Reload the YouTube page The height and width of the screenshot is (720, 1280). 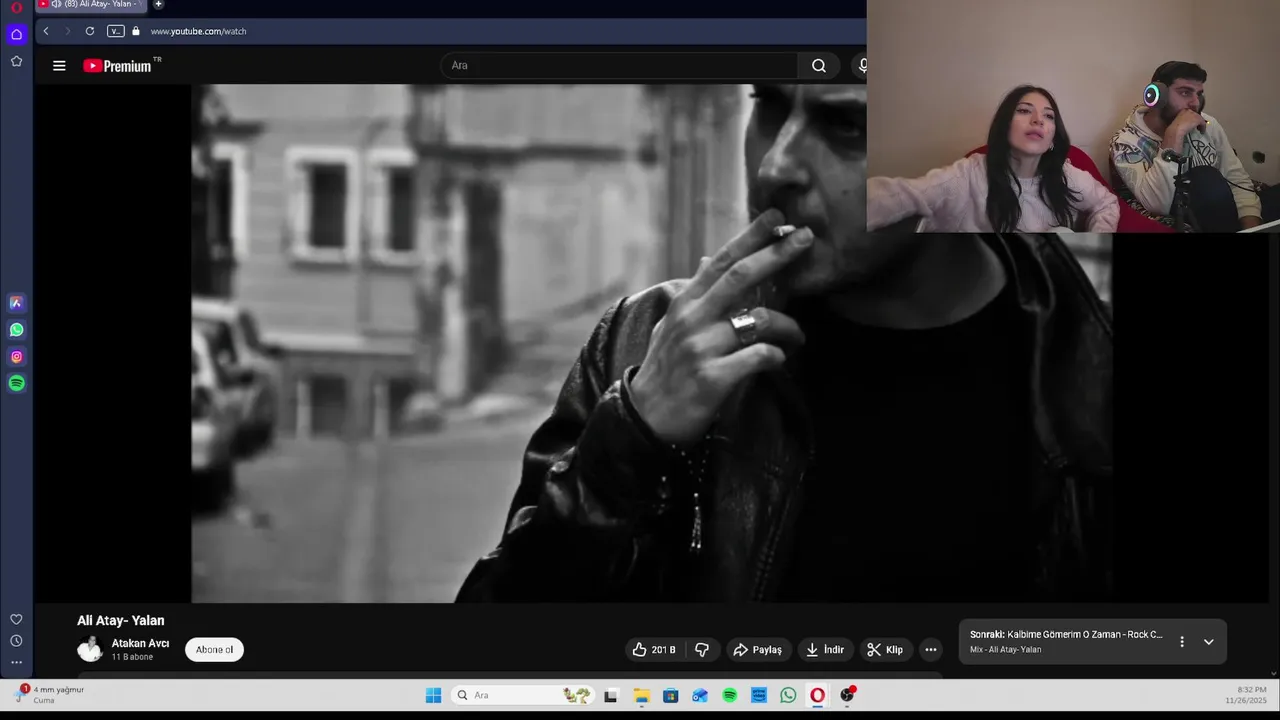pyautogui.click(x=90, y=31)
